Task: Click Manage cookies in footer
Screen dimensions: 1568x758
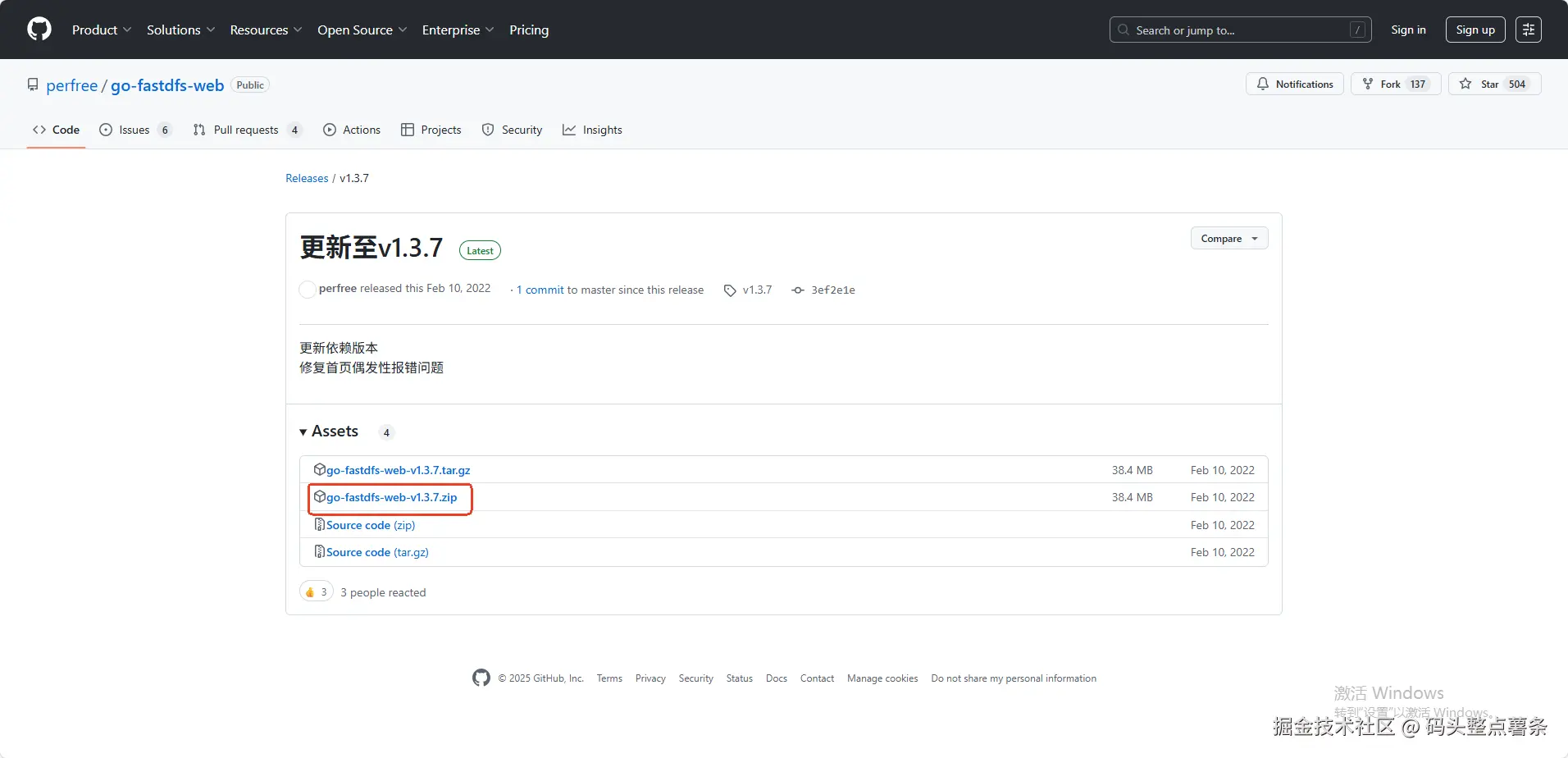Action: point(882,678)
